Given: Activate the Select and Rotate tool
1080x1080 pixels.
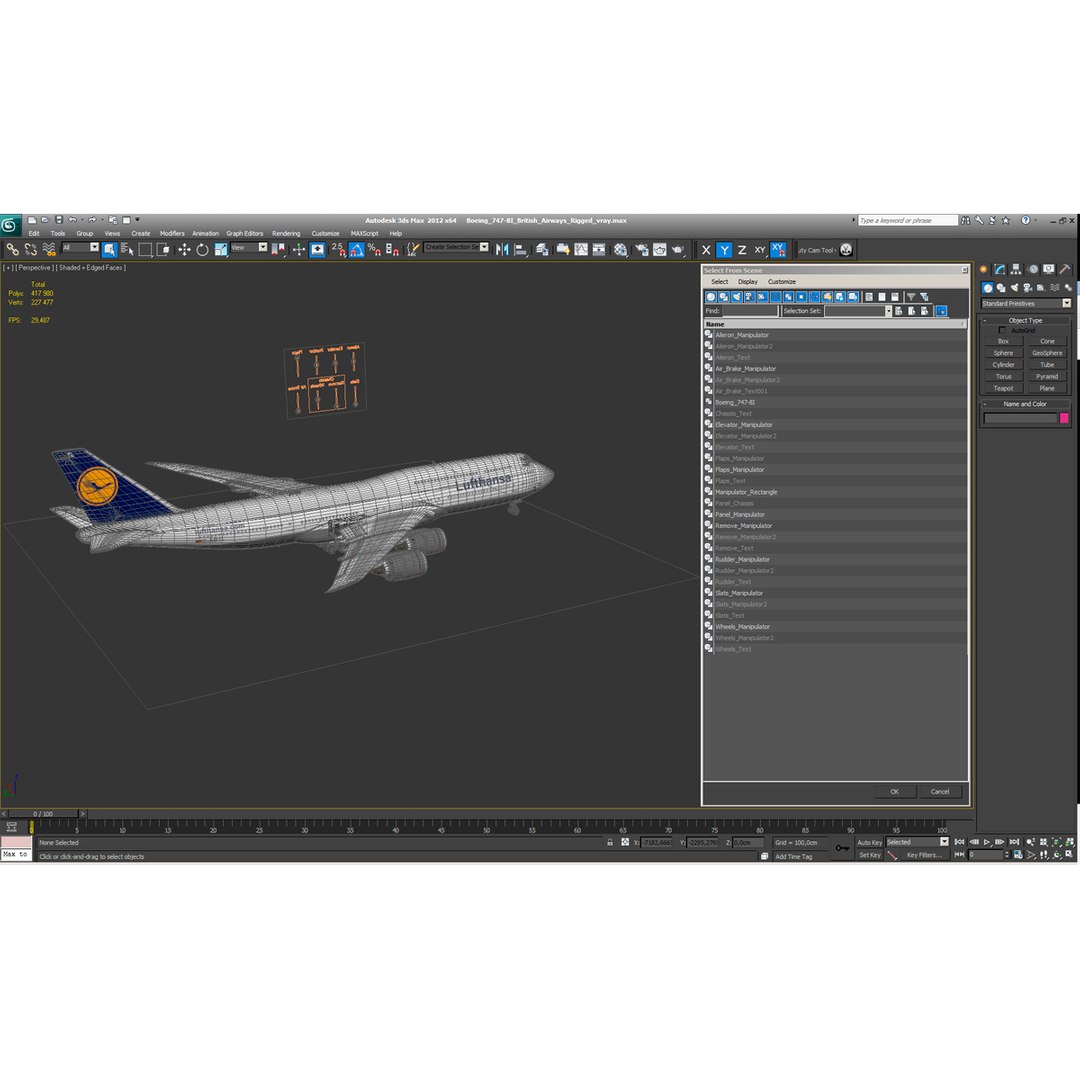Looking at the screenshot, I should 202,249.
